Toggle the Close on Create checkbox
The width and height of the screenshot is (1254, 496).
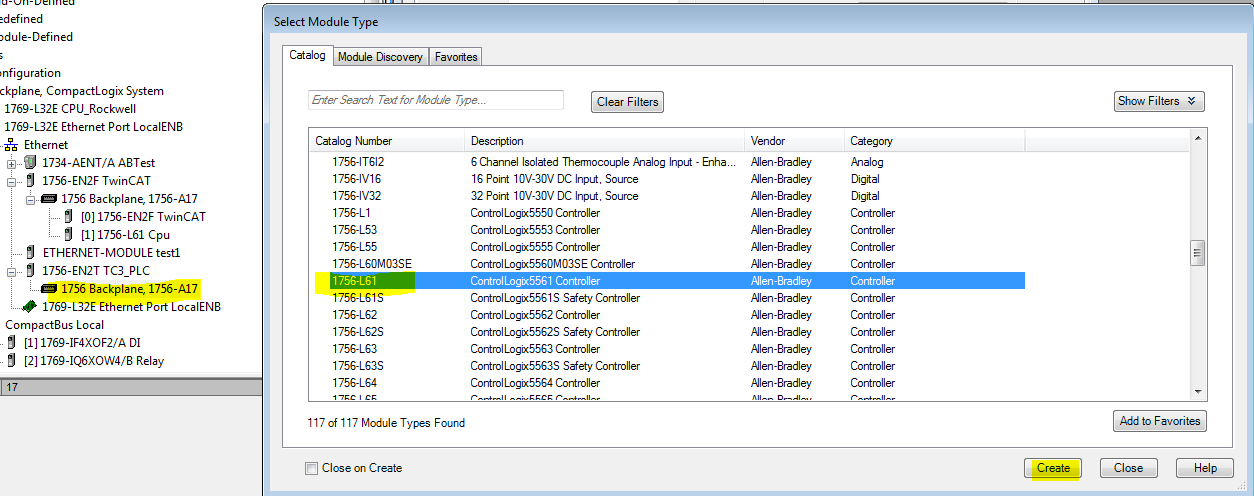[311, 468]
